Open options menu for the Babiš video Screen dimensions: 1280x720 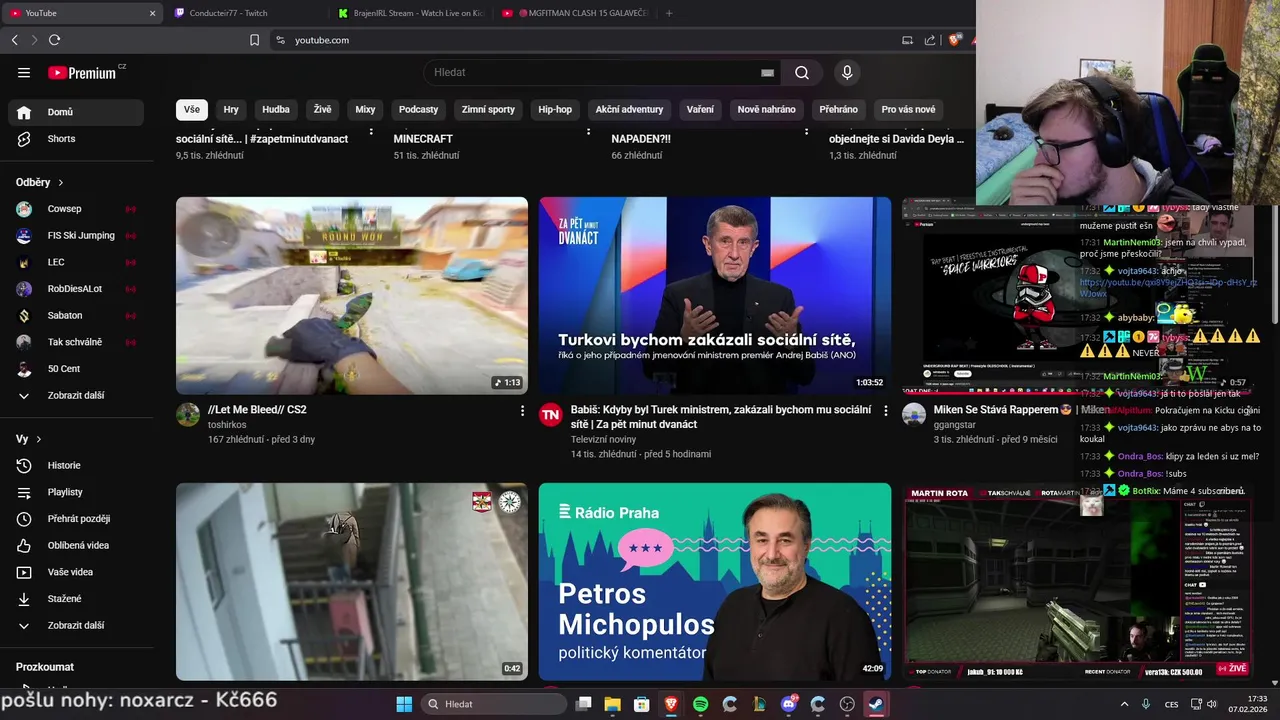pos(885,411)
